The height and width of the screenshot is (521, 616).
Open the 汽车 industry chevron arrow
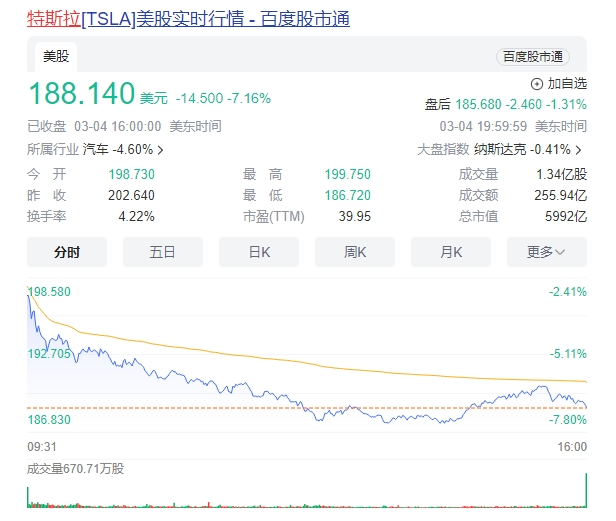pos(160,150)
